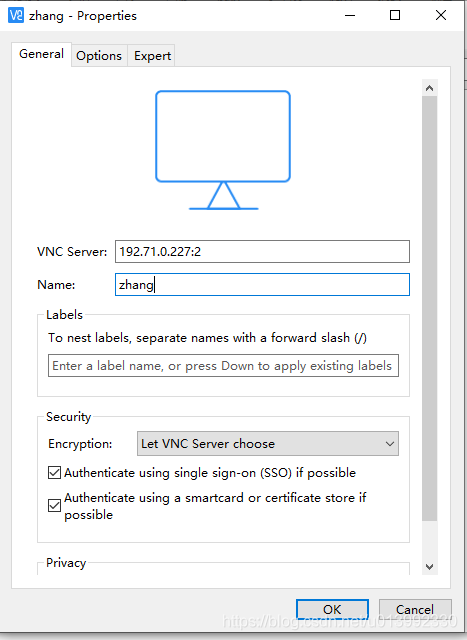Open the Encryption dropdown
The image size is (467, 640).
[x=268, y=444]
